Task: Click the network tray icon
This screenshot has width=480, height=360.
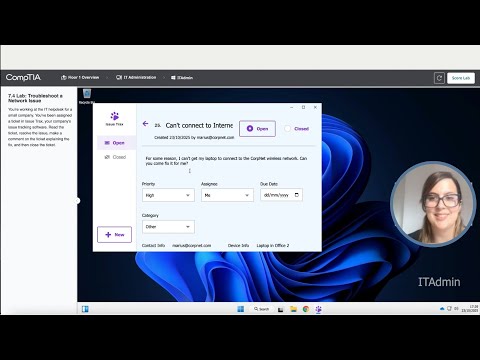Action: (449, 309)
